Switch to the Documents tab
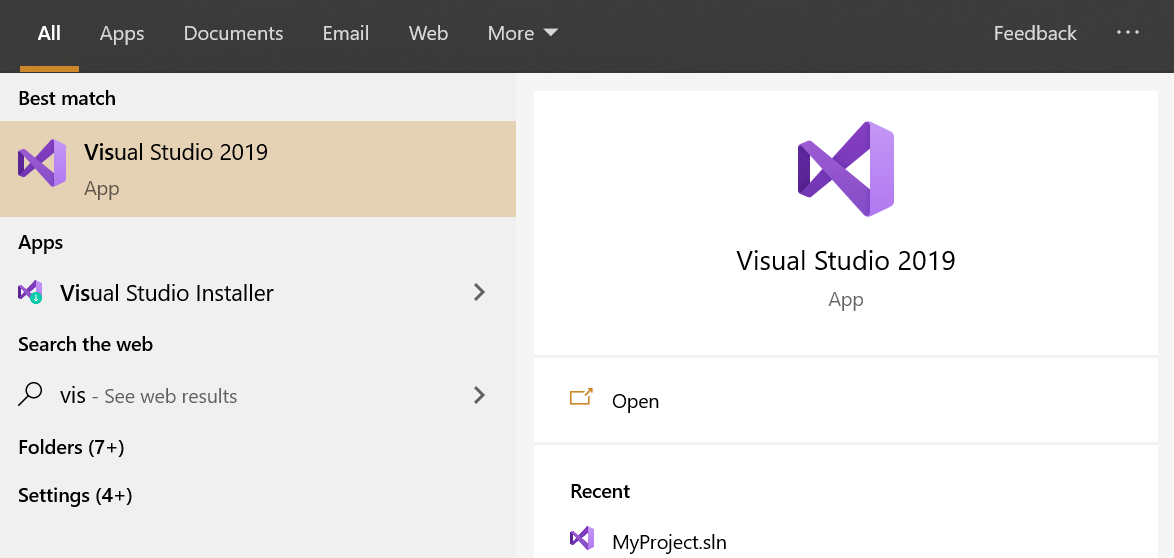 (233, 34)
